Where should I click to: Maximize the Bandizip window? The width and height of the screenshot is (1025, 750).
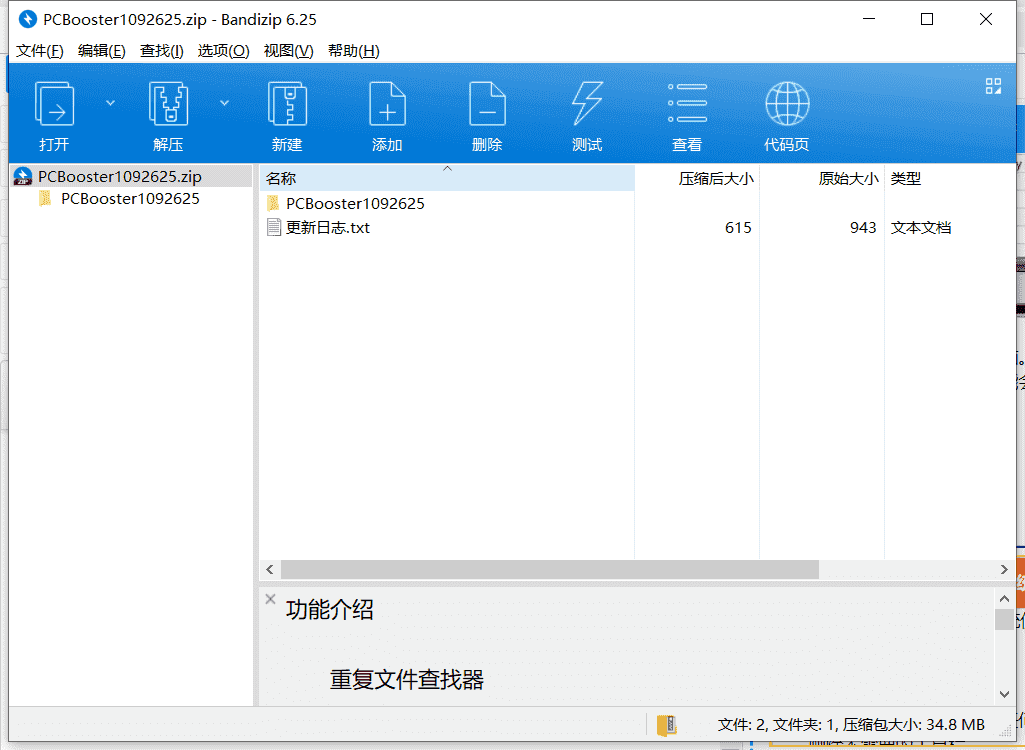coord(927,19)
